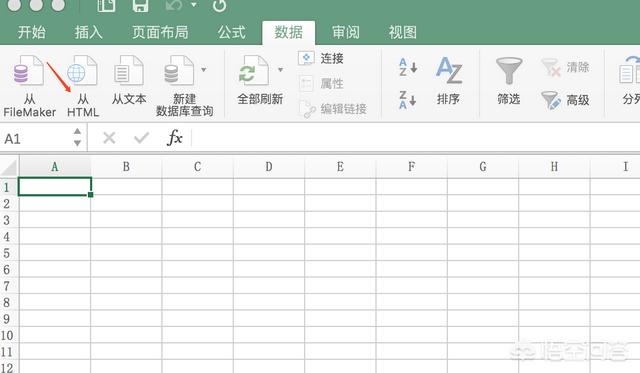Click the new file icon in title bar
The image size is (640, 373).
click(106, 5)
